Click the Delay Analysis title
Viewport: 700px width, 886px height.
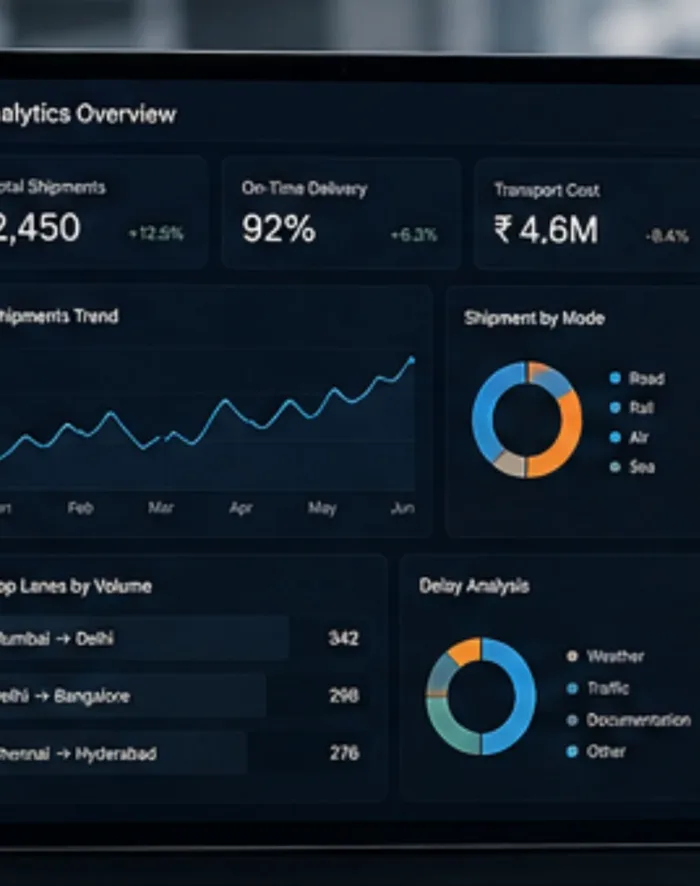(x=474, y=586)
